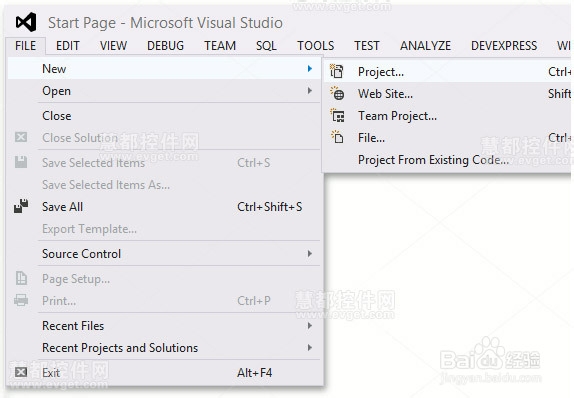Screen dimensions: 574x398
Task: Choose Exit from the File menu
Action: (164, 373)
